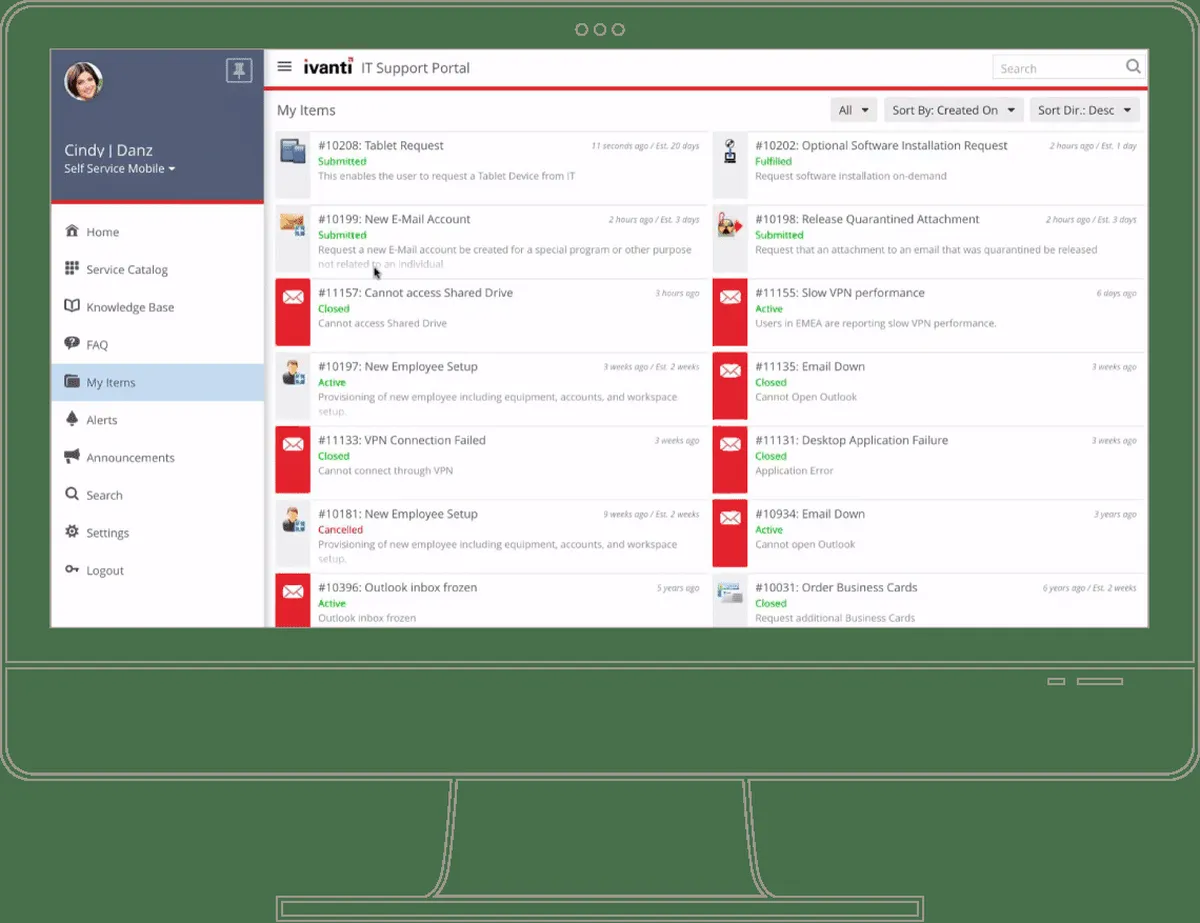Image resolution: width=1200 pixels, height=923 pixels.
Task: Click the Release Quarantined Attachment icon
Action: pyautogui.click(x=730, y=226)
